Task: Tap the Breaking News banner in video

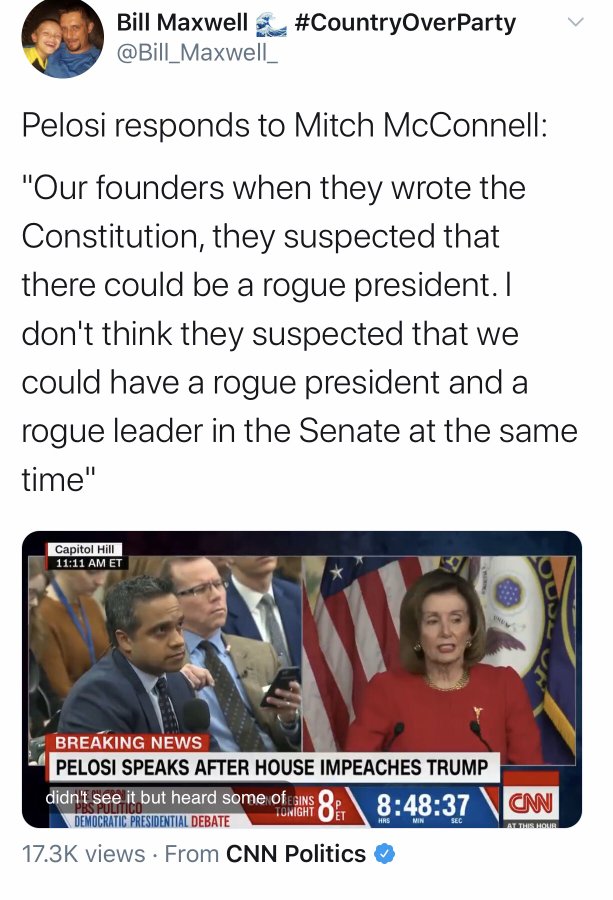Action: coord(128,743)
